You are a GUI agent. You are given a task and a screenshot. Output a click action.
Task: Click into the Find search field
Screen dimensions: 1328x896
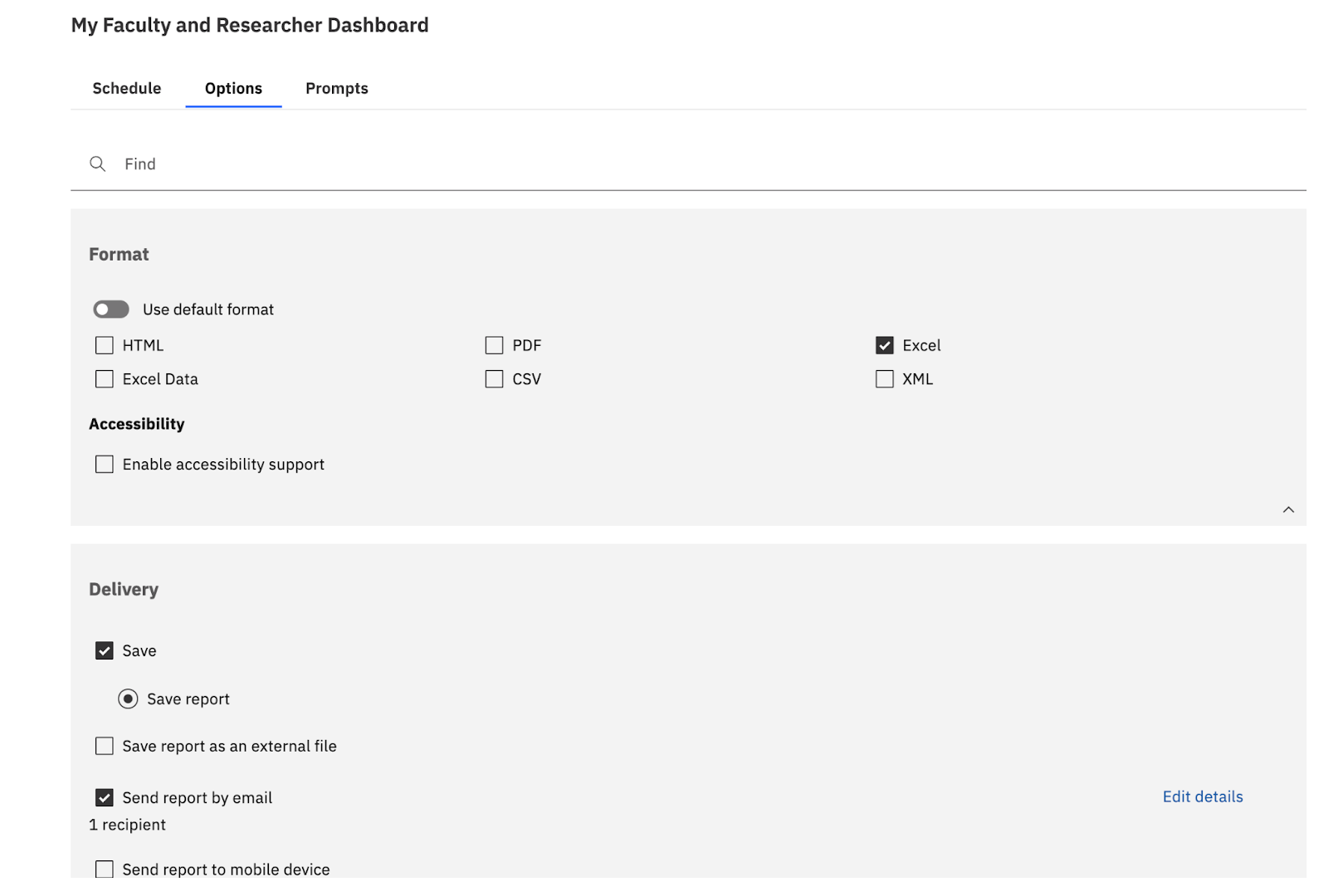pos(664,164)
